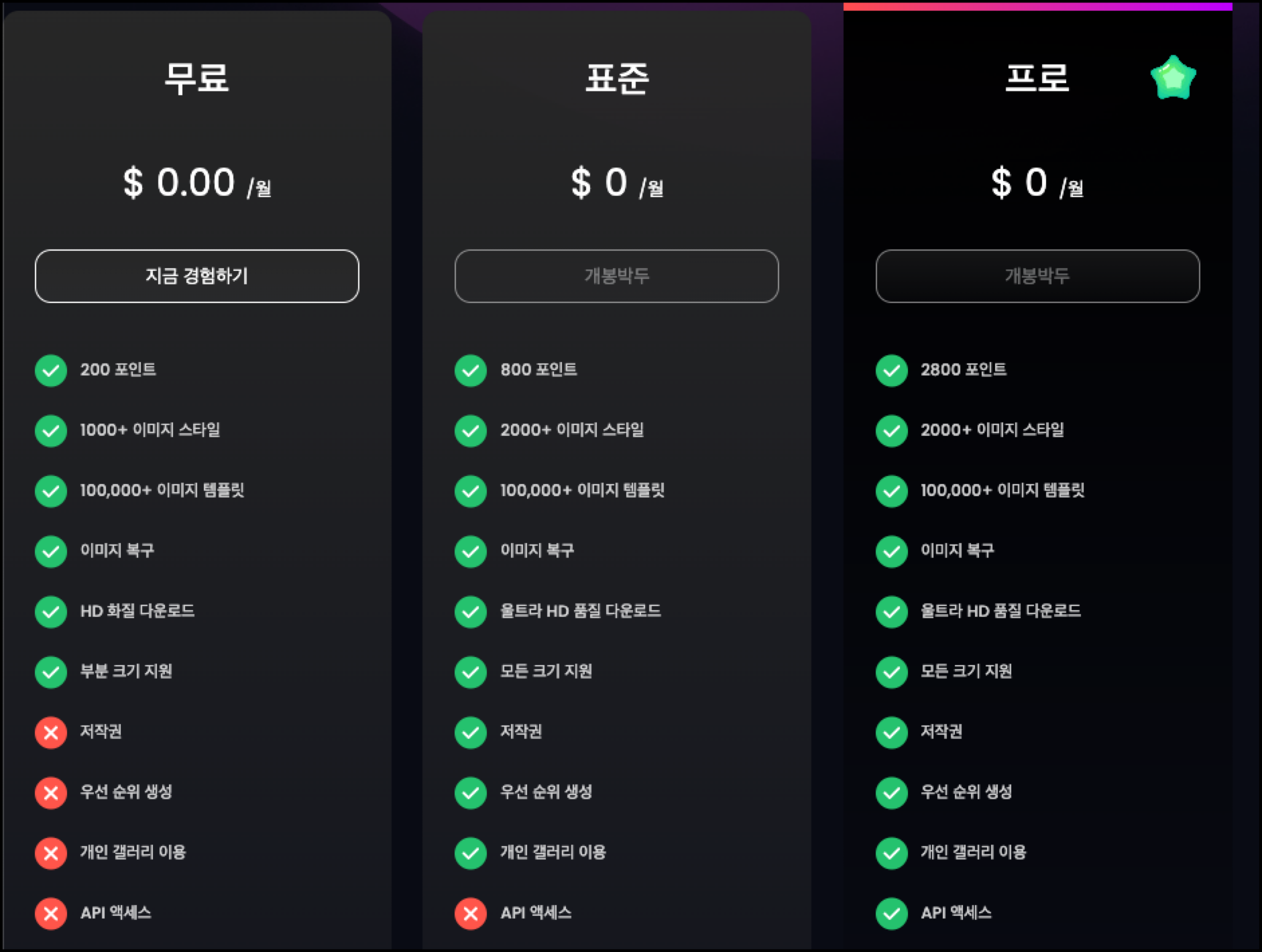Click the check icon next to 2800 포인트

(891, 371)
